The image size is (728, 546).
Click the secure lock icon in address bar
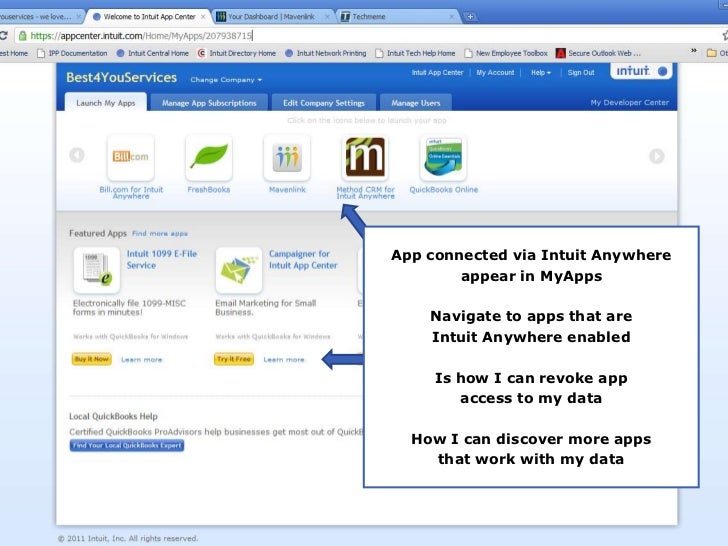click(x=22, y=36)
